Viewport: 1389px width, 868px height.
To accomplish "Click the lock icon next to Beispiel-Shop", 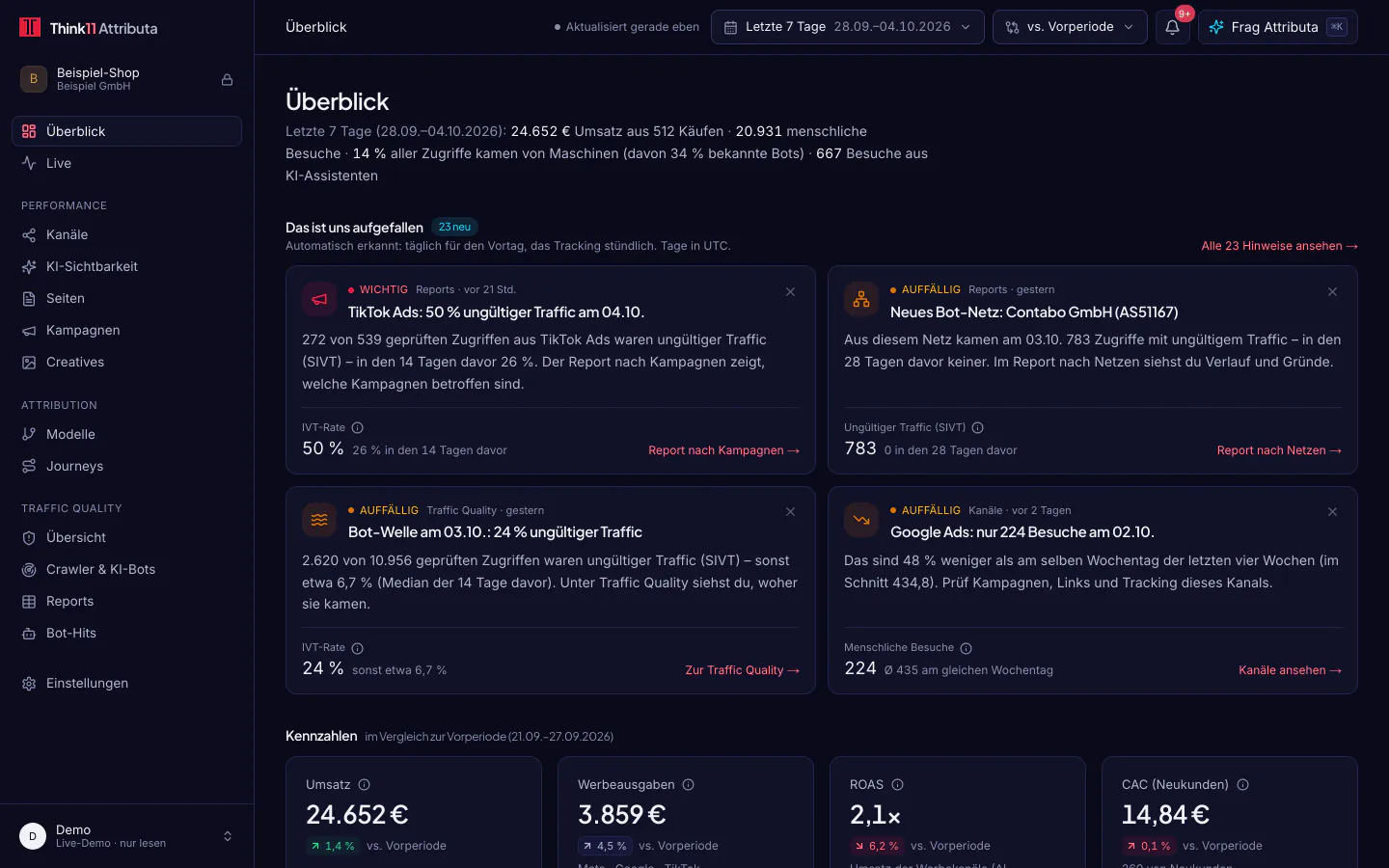I will tap(228, 80).
